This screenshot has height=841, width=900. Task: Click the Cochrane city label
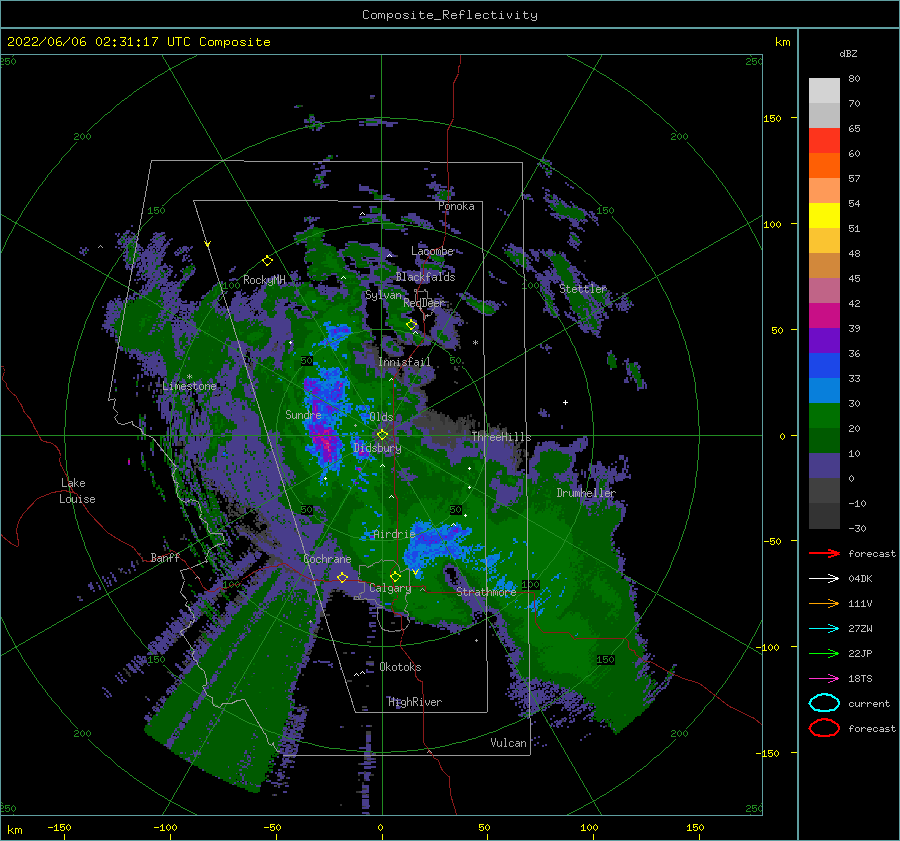point(327,559)
